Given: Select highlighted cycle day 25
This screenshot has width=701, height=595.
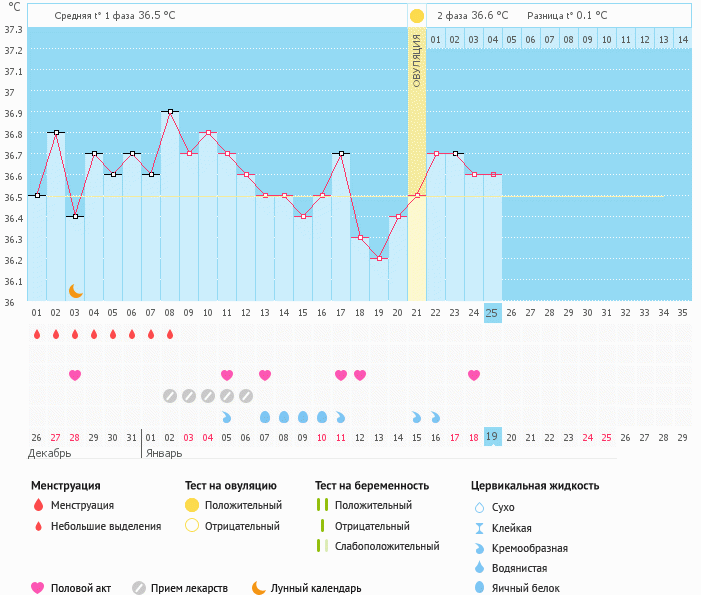Looking at the screenshot, I should [492, 312].
